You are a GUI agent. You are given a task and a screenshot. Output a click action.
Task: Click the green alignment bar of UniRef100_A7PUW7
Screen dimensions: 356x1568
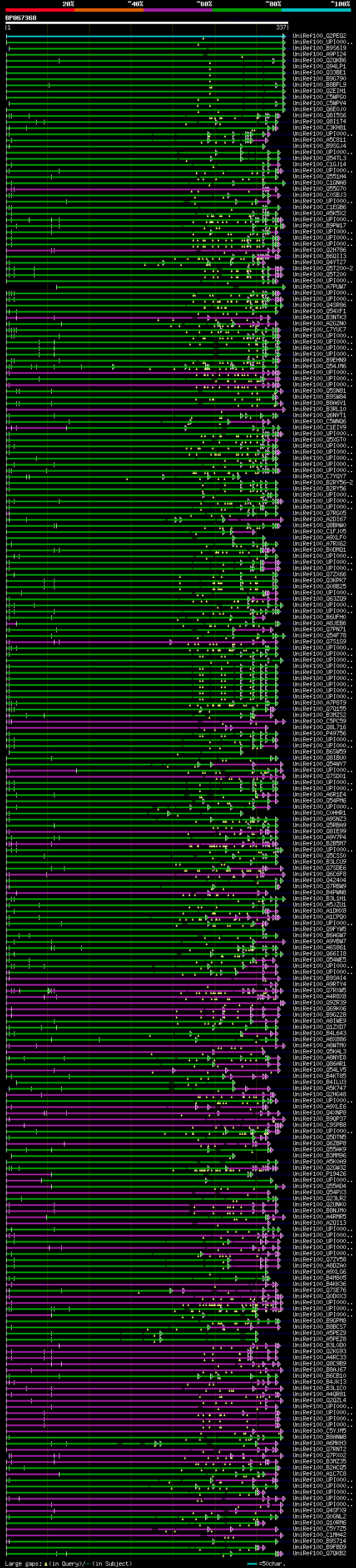(x=170, y=286)
